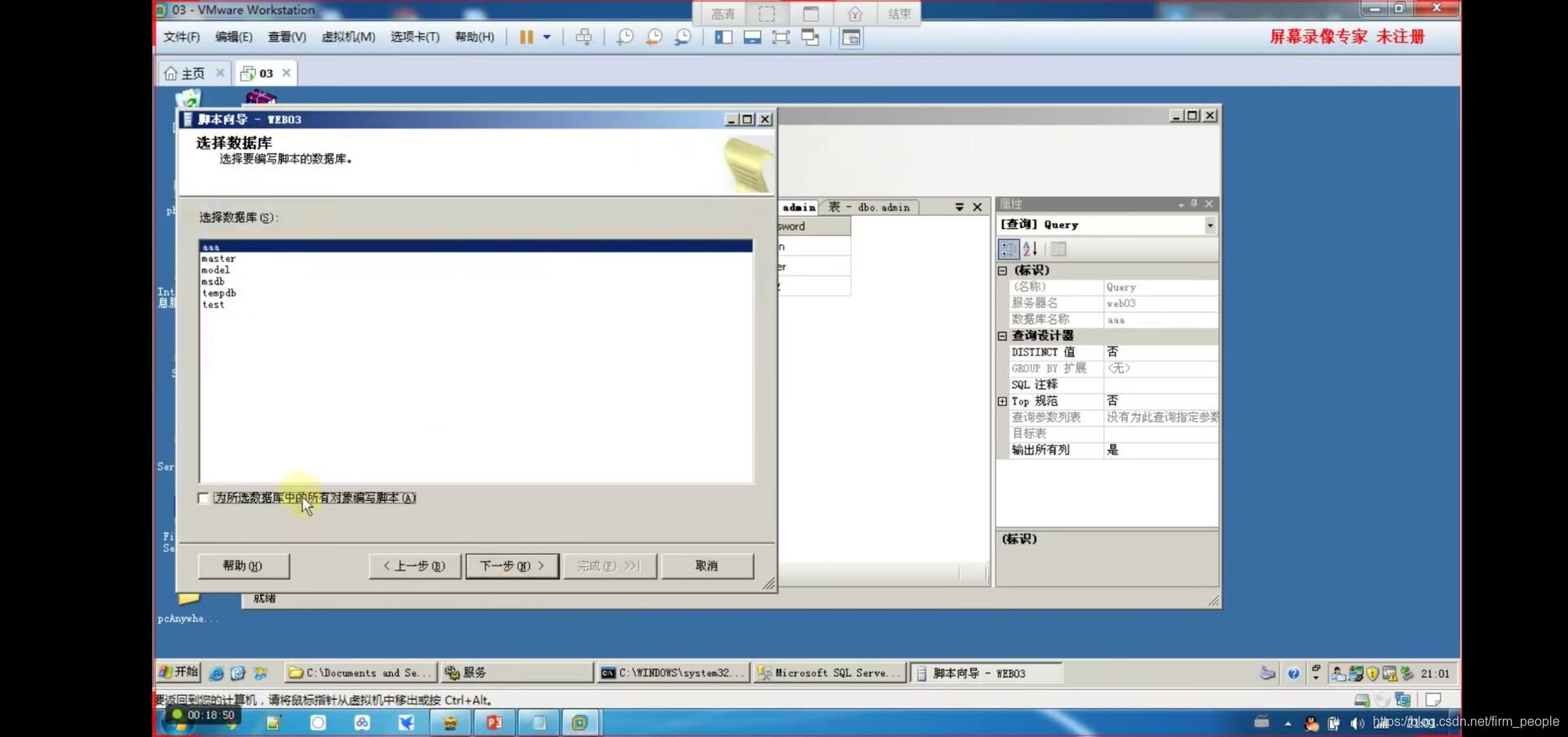Screen dimensions: 1568x737
Task: Open the 查看(V) menu
Action: click(x=287, y=37)
